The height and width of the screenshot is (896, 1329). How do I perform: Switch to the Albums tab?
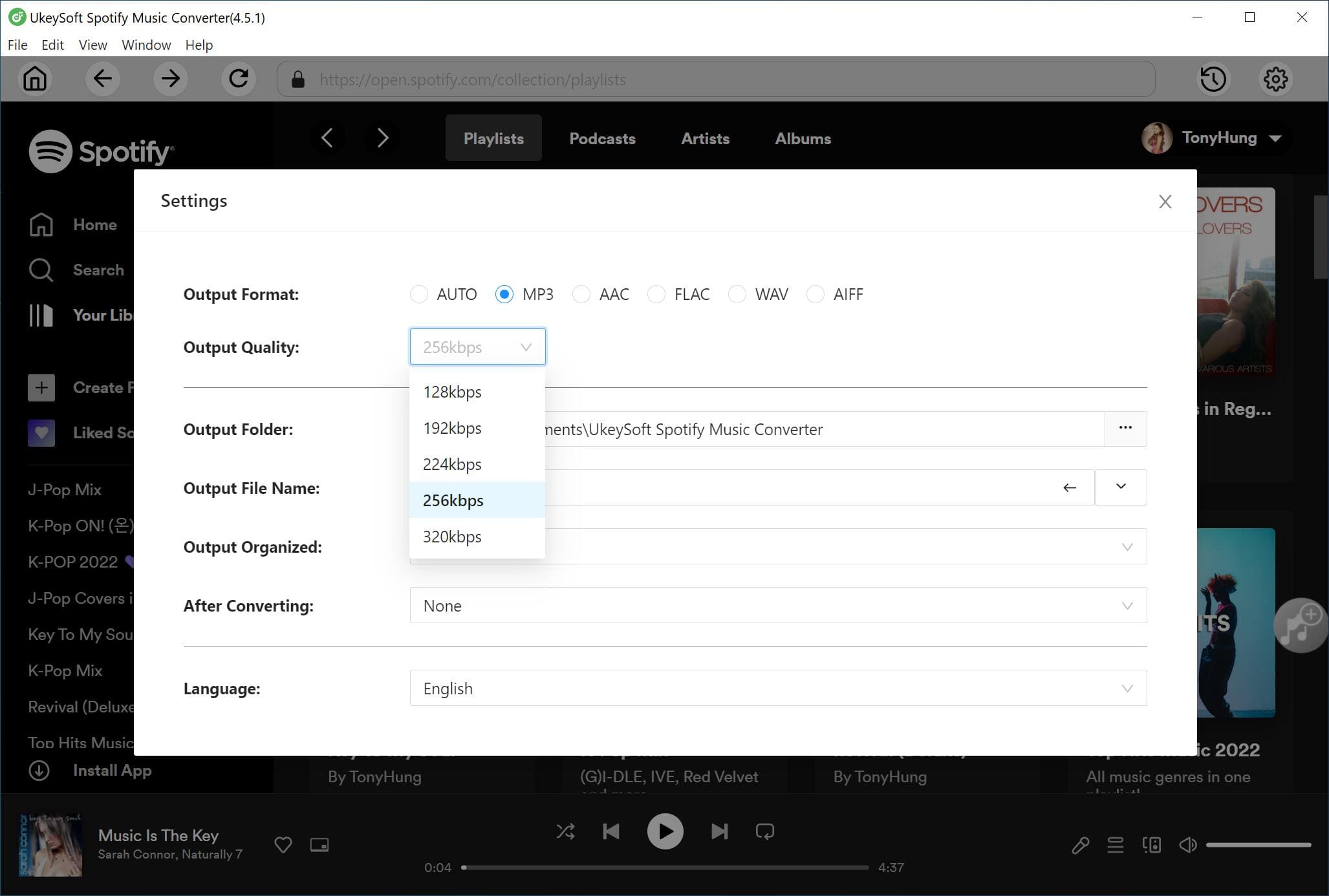click(803, 138)
